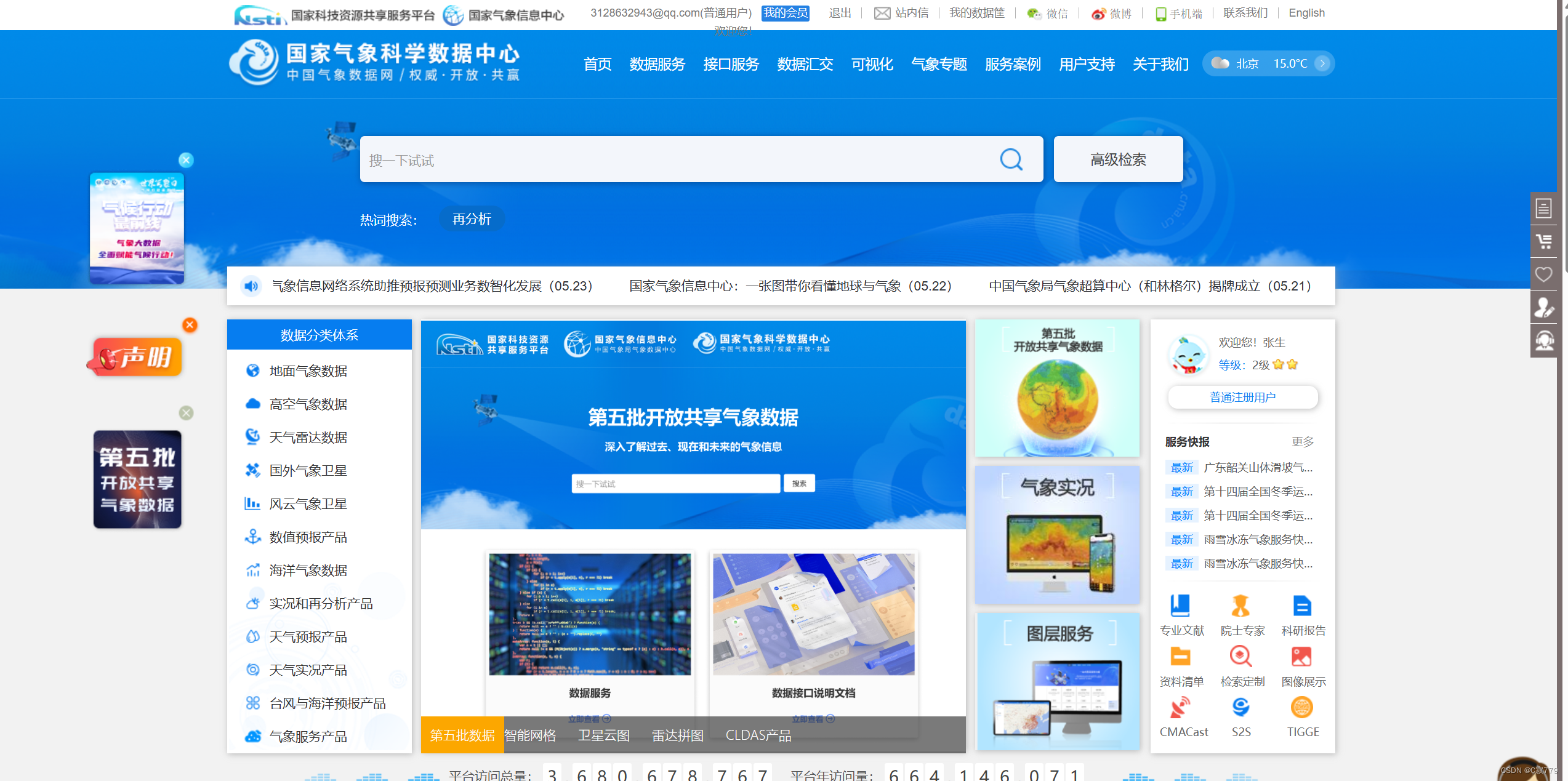
Task: Open news 气象信息网络系统助推预报预测业务数智化发展
Action: click(x=432, y=286)
